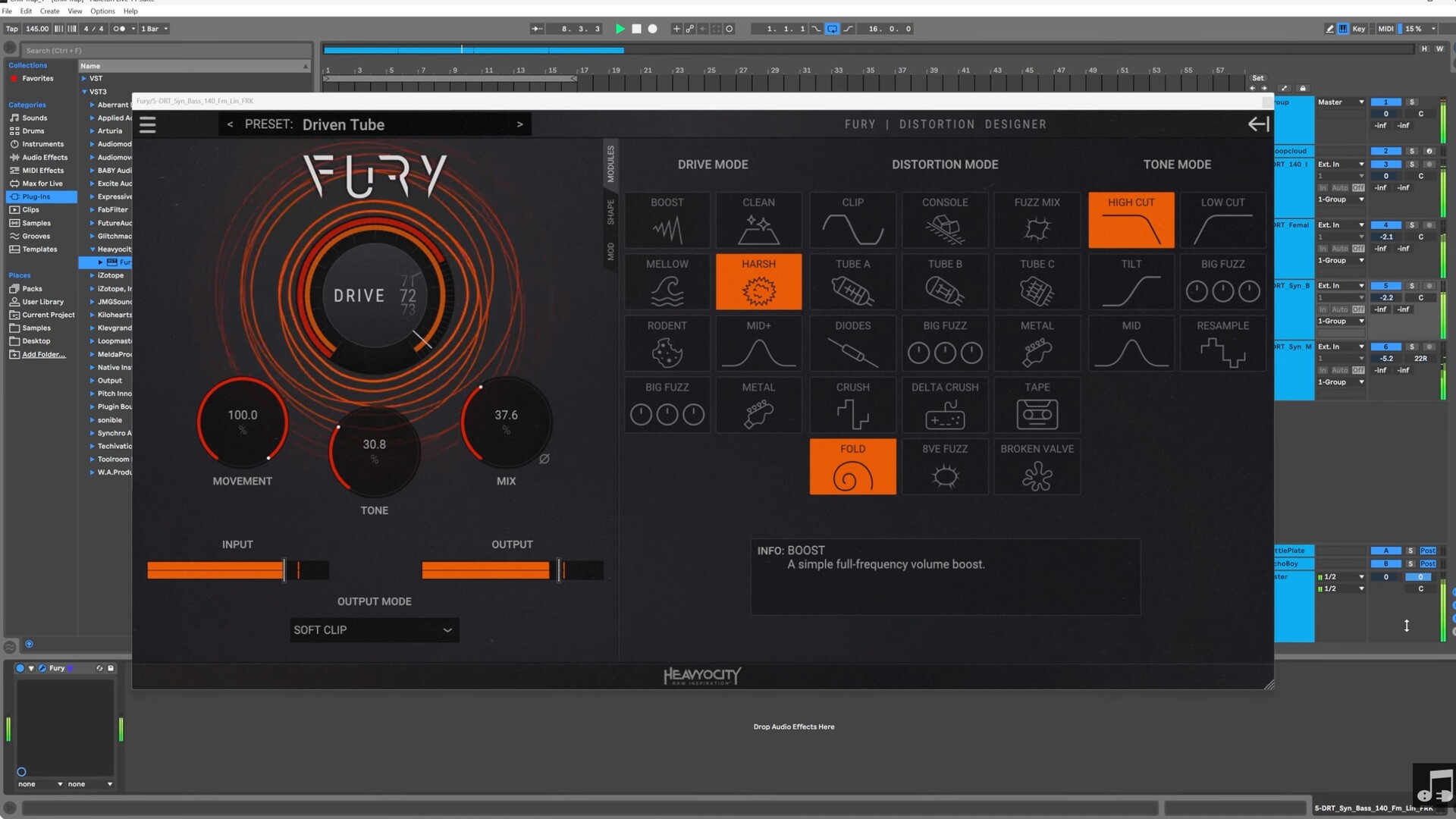Choose the TILT tone mode
The image size is (1456, 819).
tap(1131, 281)
